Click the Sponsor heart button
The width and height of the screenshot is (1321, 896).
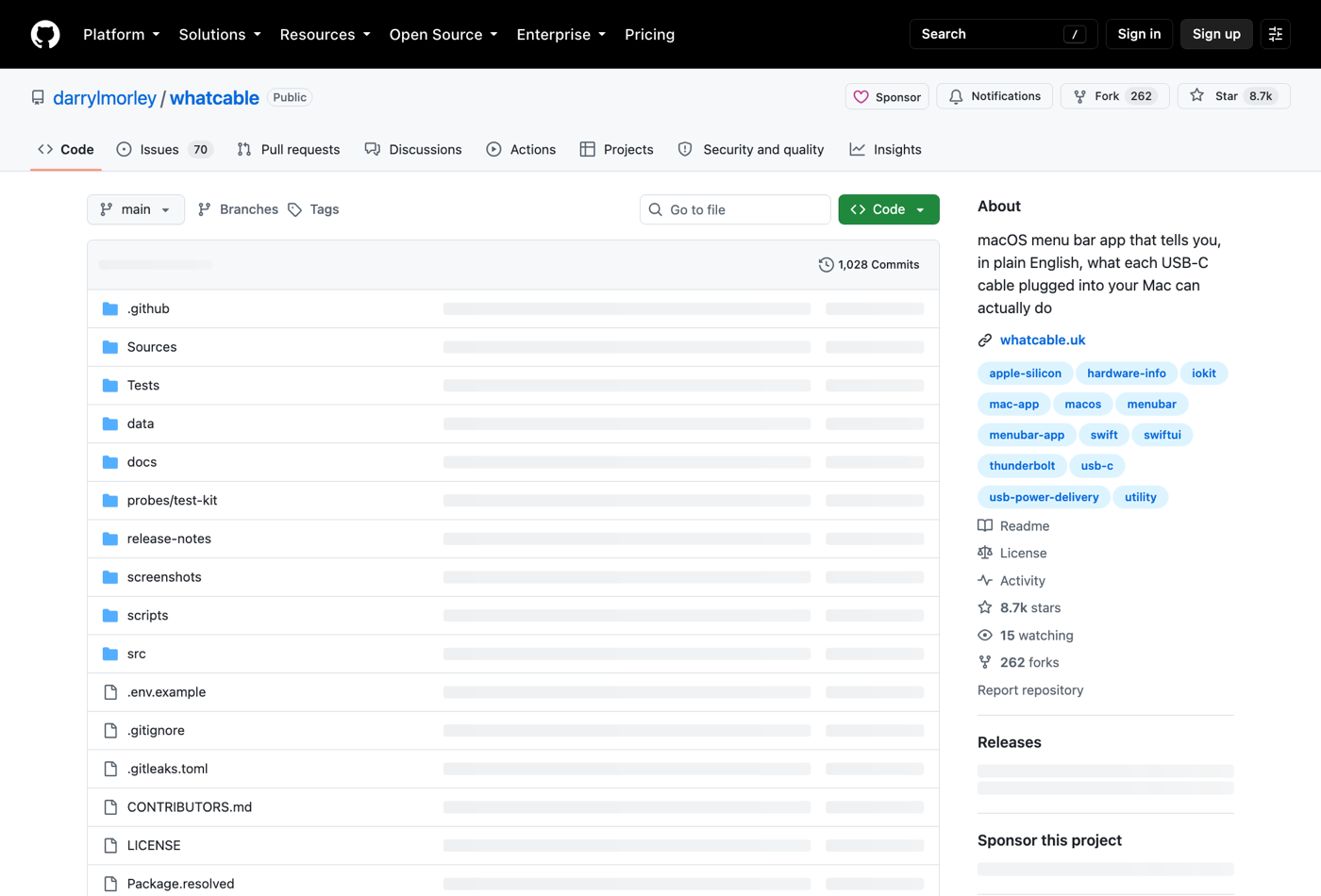(x=887, y=96)
